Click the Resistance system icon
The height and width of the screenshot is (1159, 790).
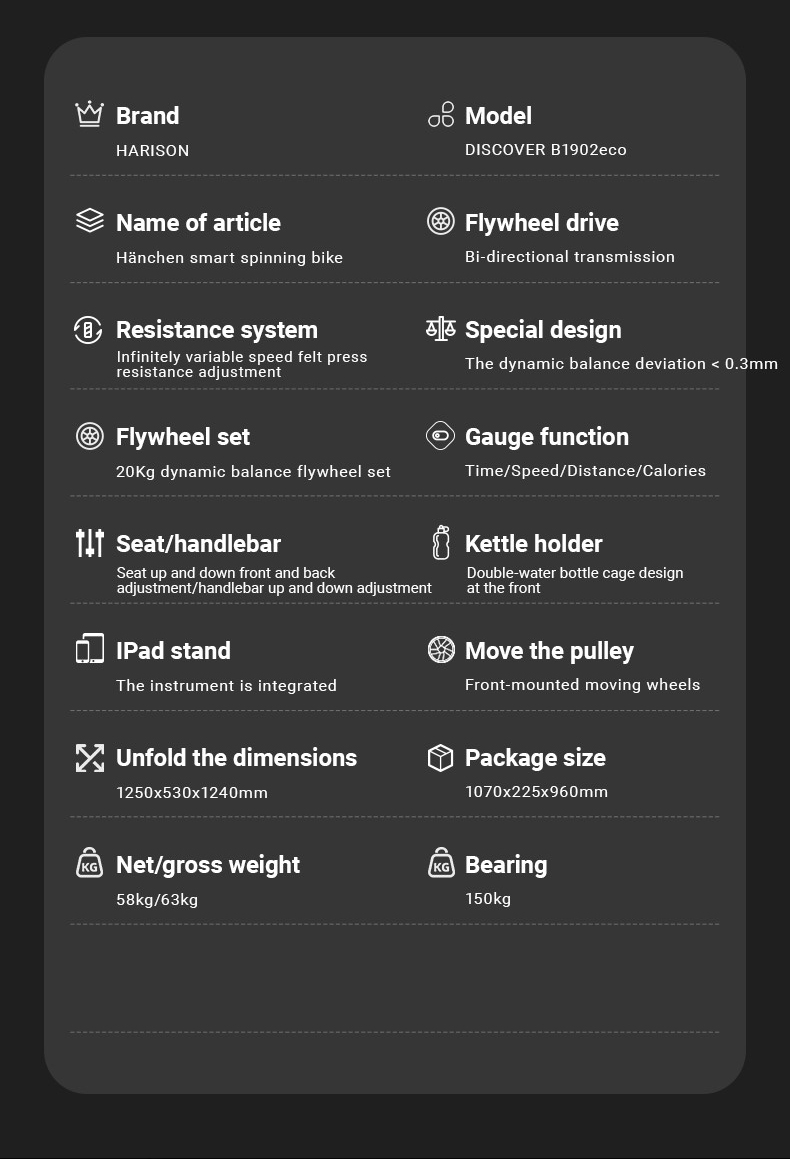click(88, 330)
